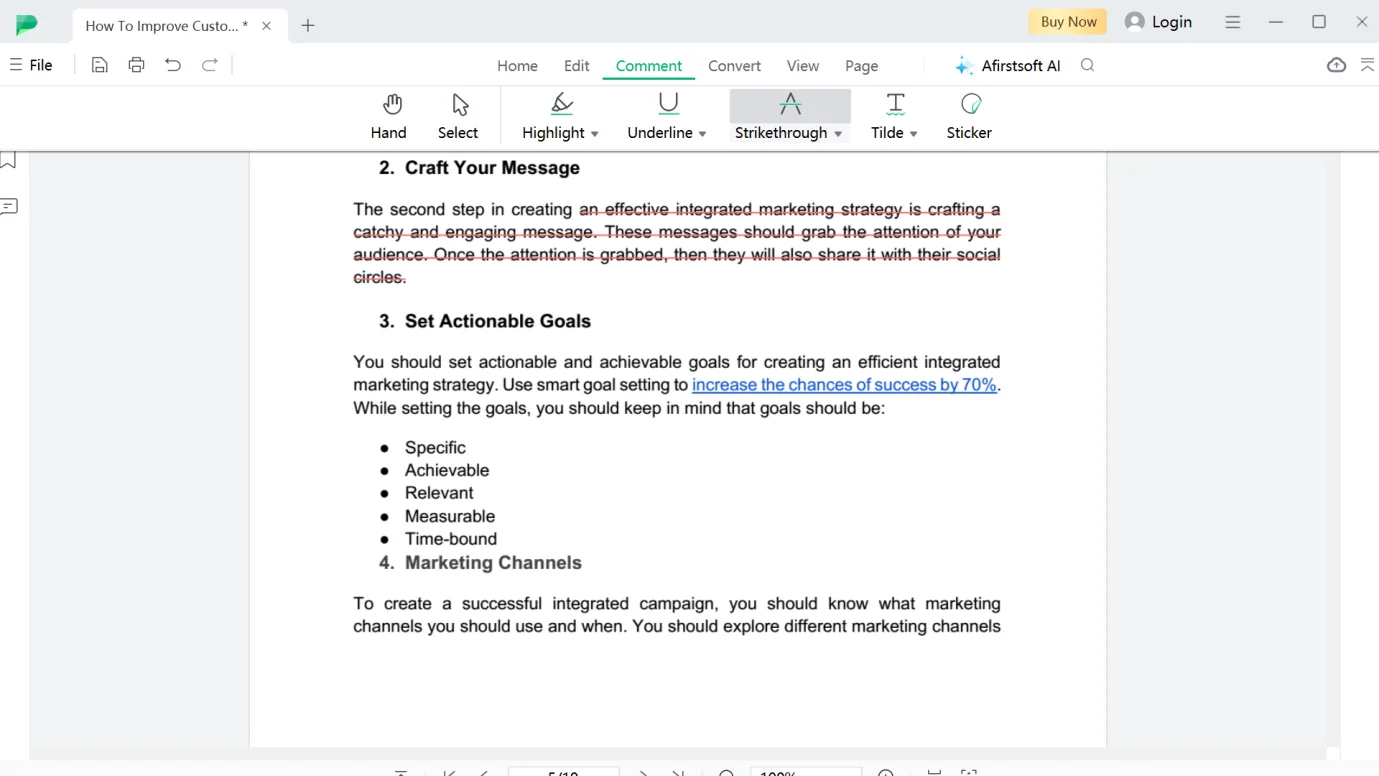Open Tilde options dropdown arrow

click(914, 134)
